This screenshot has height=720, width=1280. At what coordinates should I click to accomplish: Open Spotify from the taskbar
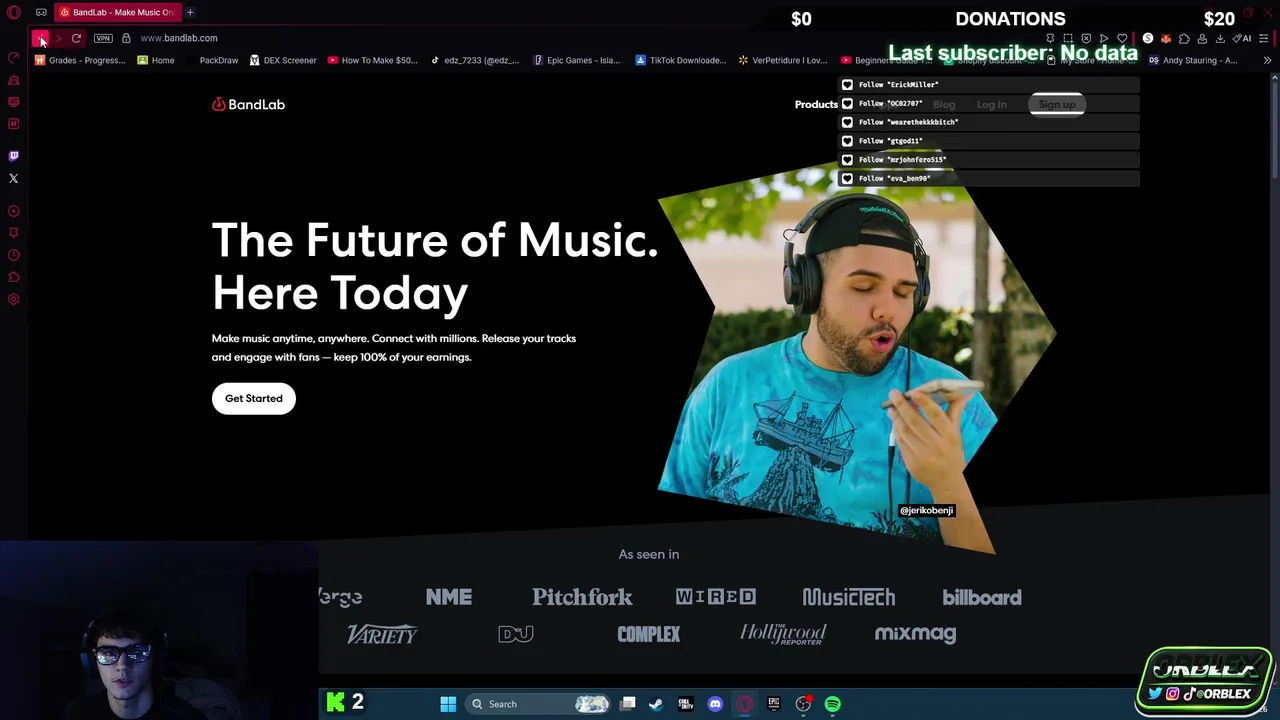pos(833,704)
